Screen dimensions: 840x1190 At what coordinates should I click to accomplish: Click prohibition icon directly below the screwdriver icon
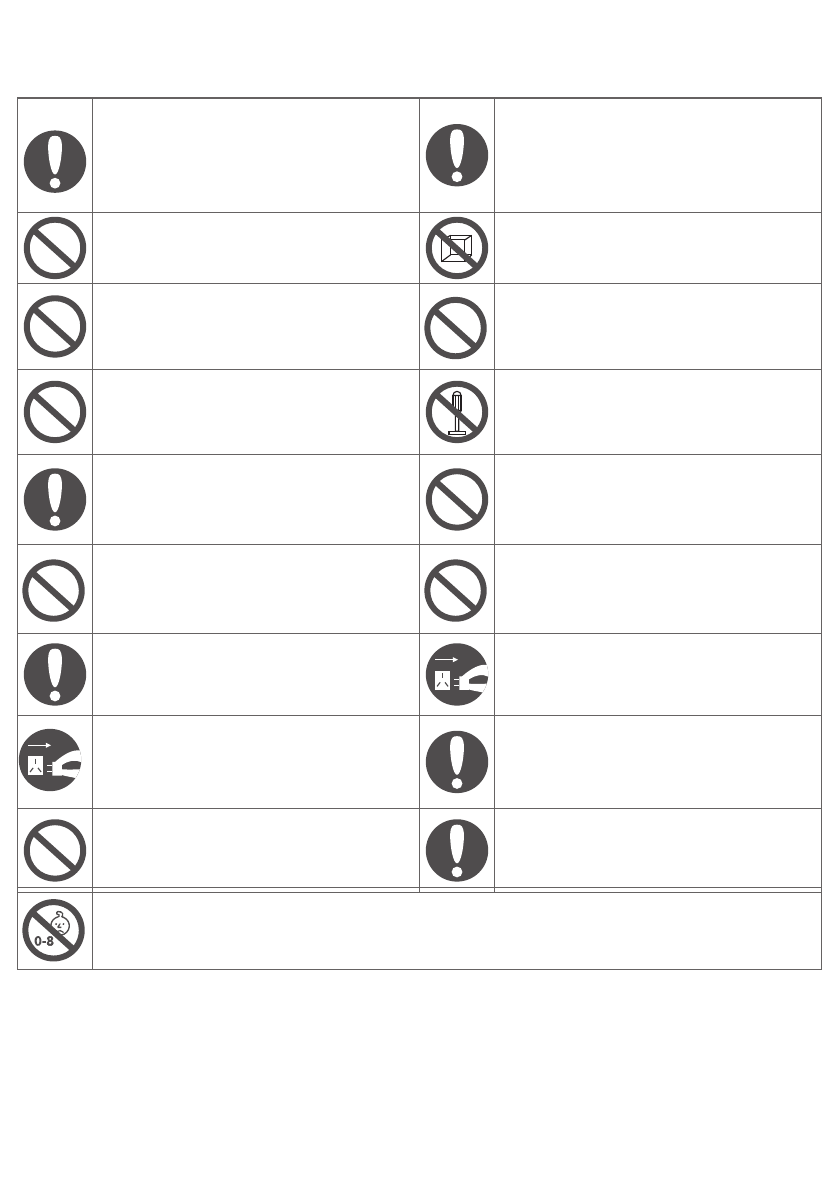click(457, 499)
